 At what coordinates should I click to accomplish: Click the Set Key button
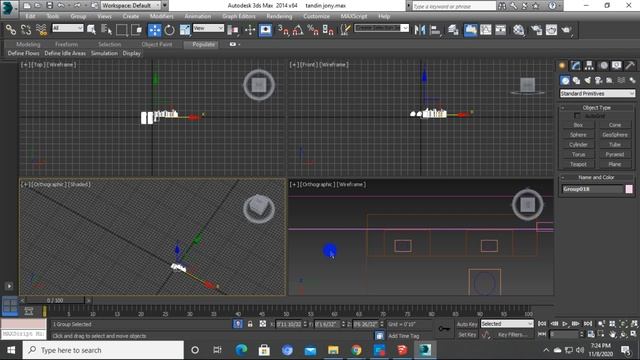[467, 335]
